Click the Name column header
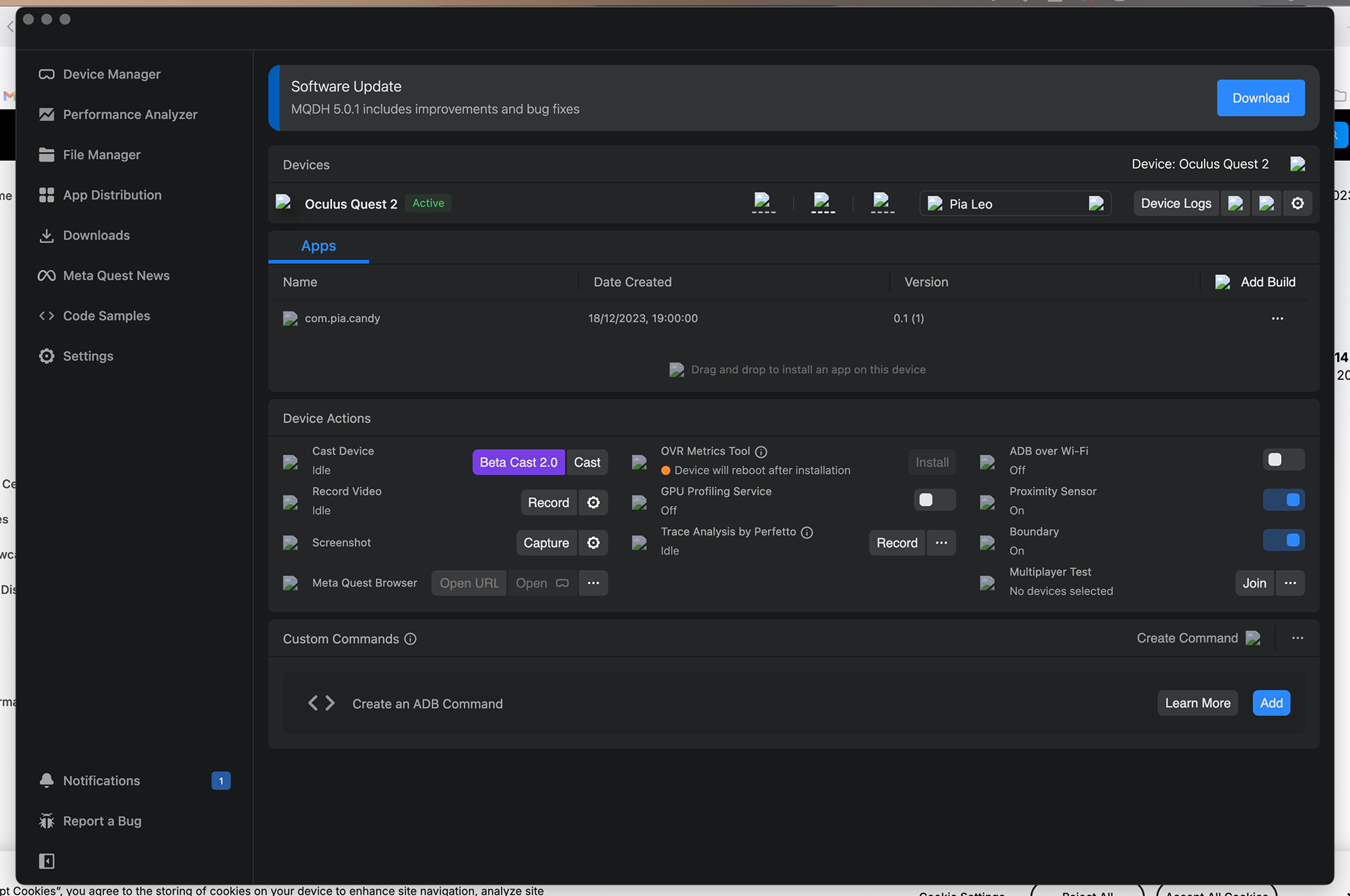This screenshot has width=1350, height=896. click(x=300, y=282)
